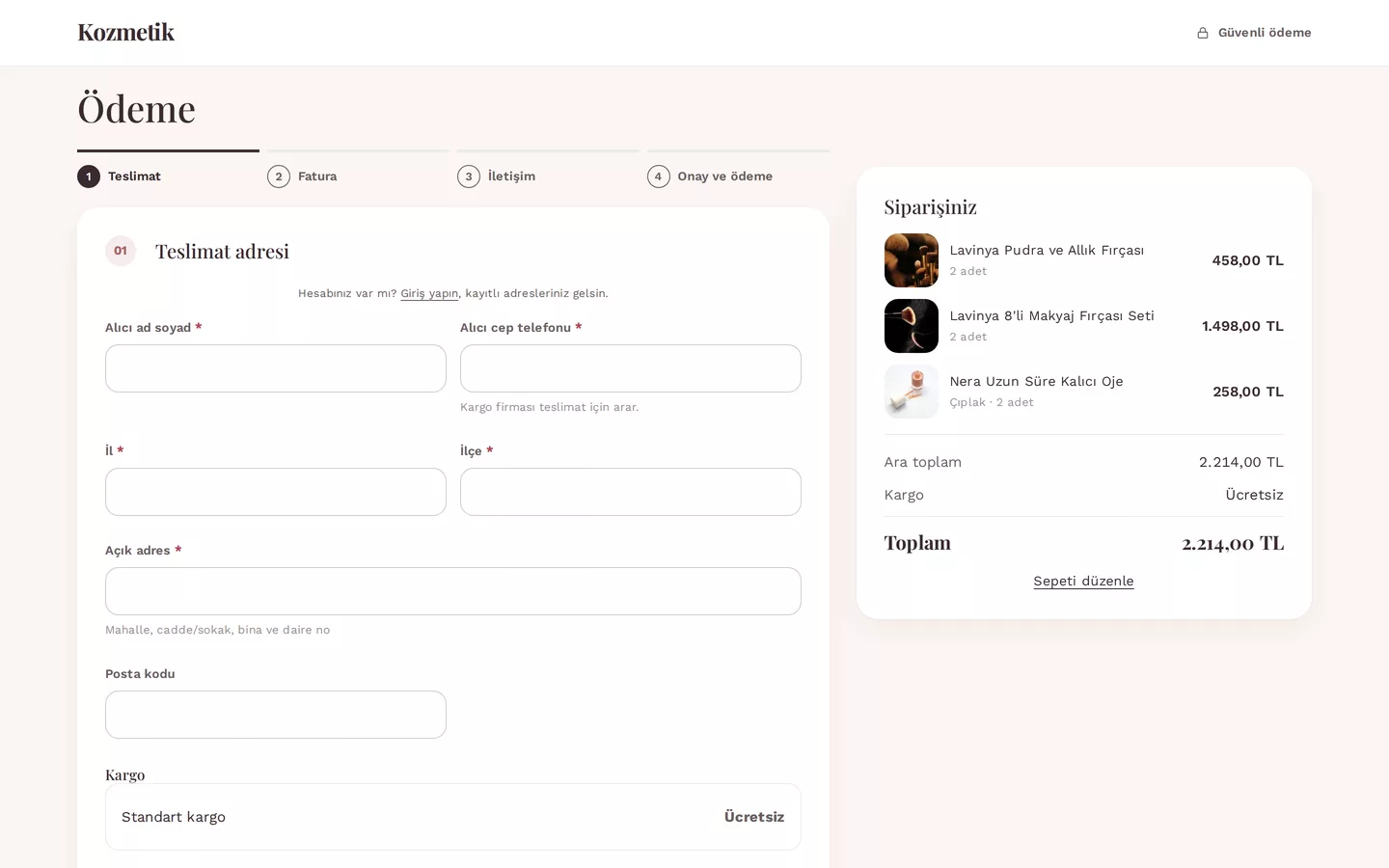Click the Ücretsiz value in the Kargo summary row

point(1254,495)
